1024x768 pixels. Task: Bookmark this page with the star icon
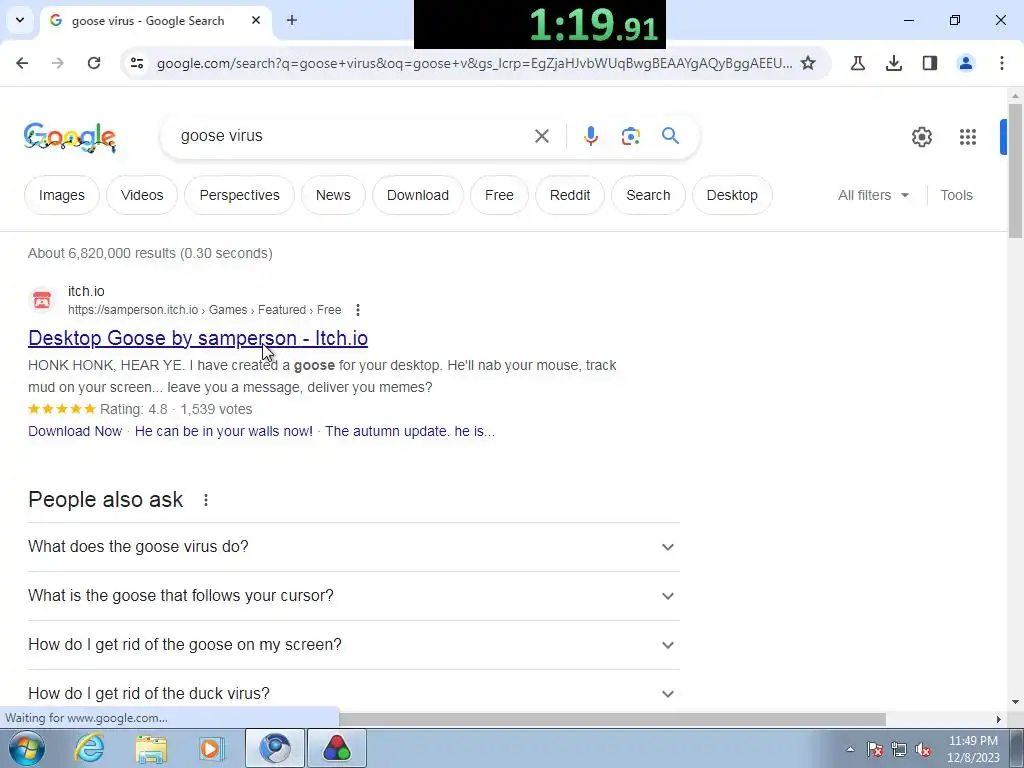click(808, 63)
